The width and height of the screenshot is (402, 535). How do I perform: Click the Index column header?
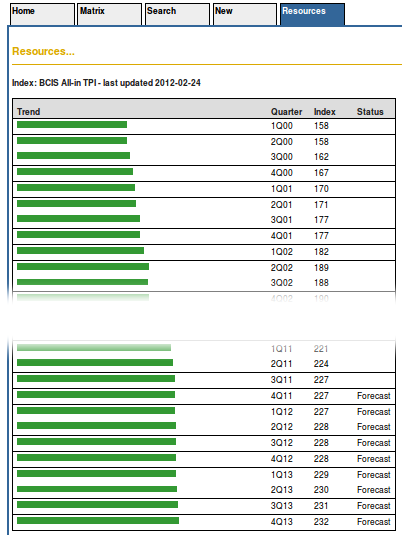click(325, 112)
